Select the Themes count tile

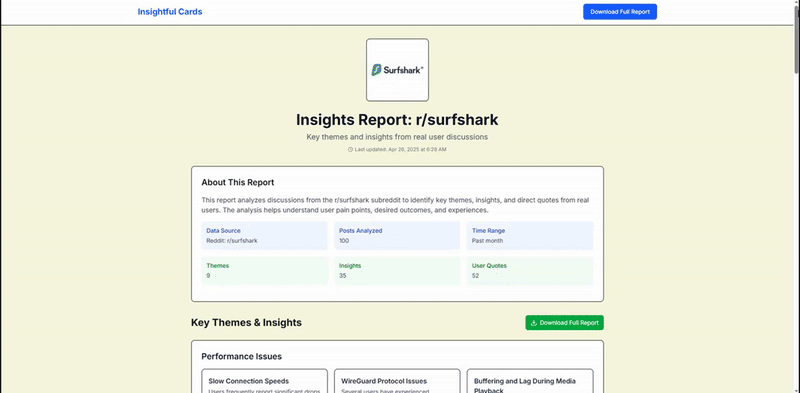264,271
